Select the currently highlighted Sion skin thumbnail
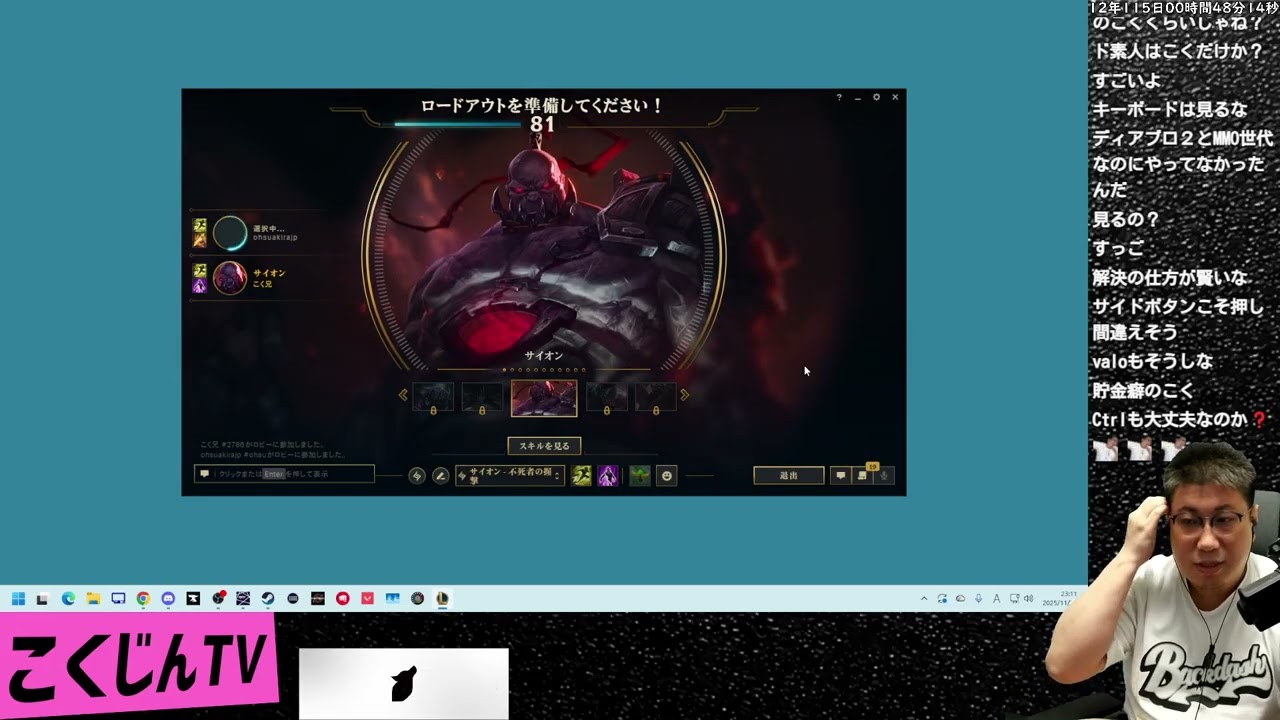1280x720 pixels. pyautogui.click(x=544, y=398)
